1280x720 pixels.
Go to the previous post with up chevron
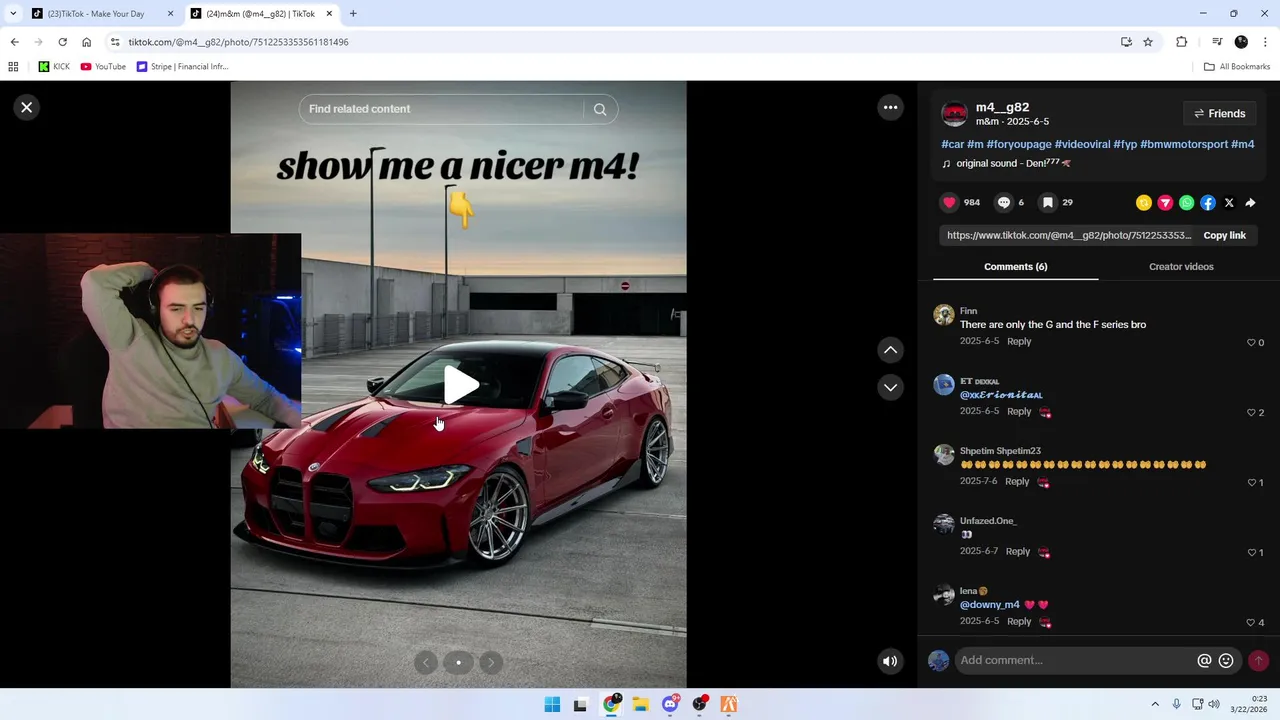tap(890, 350)
